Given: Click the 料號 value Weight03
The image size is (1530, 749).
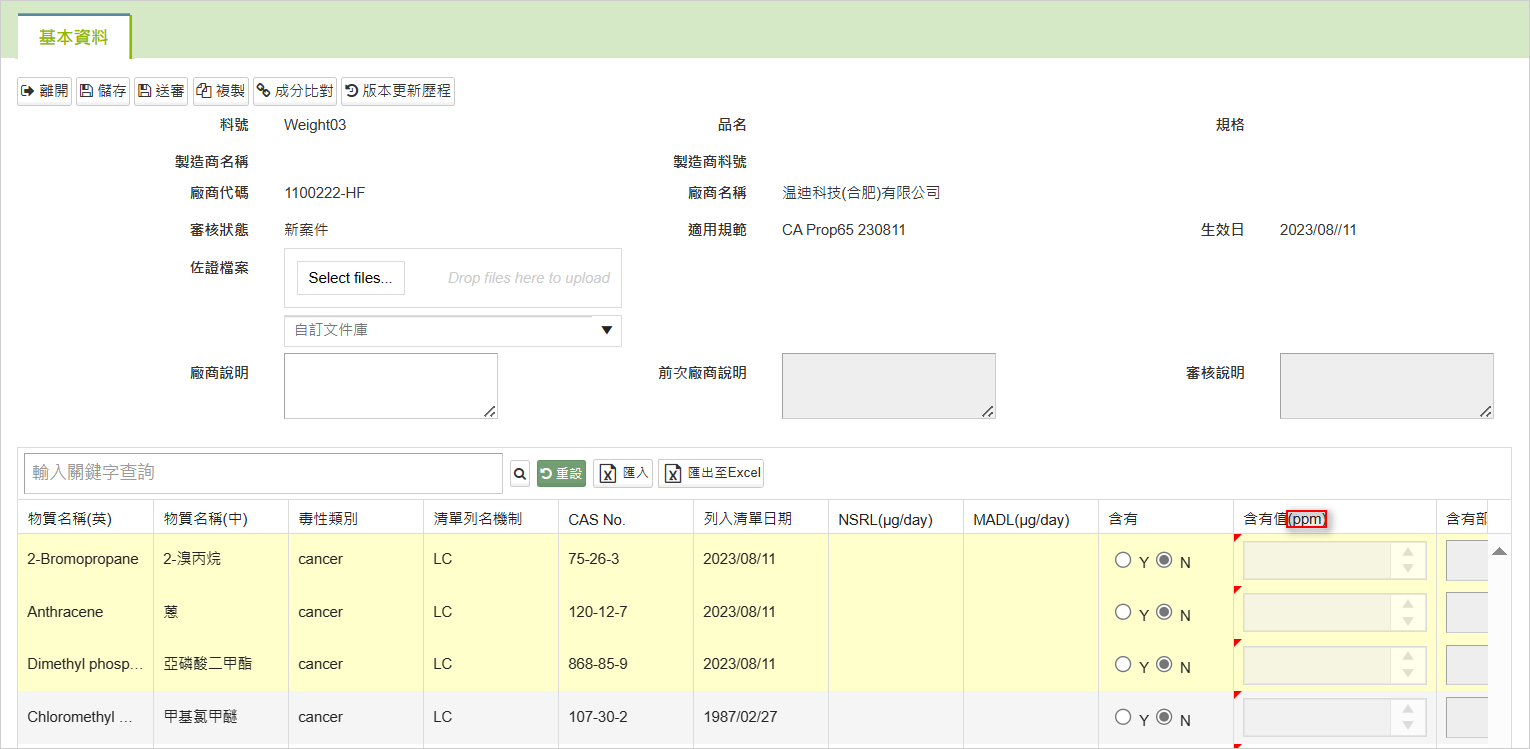Looking at the screenshot, I should (x=315, y=125).
